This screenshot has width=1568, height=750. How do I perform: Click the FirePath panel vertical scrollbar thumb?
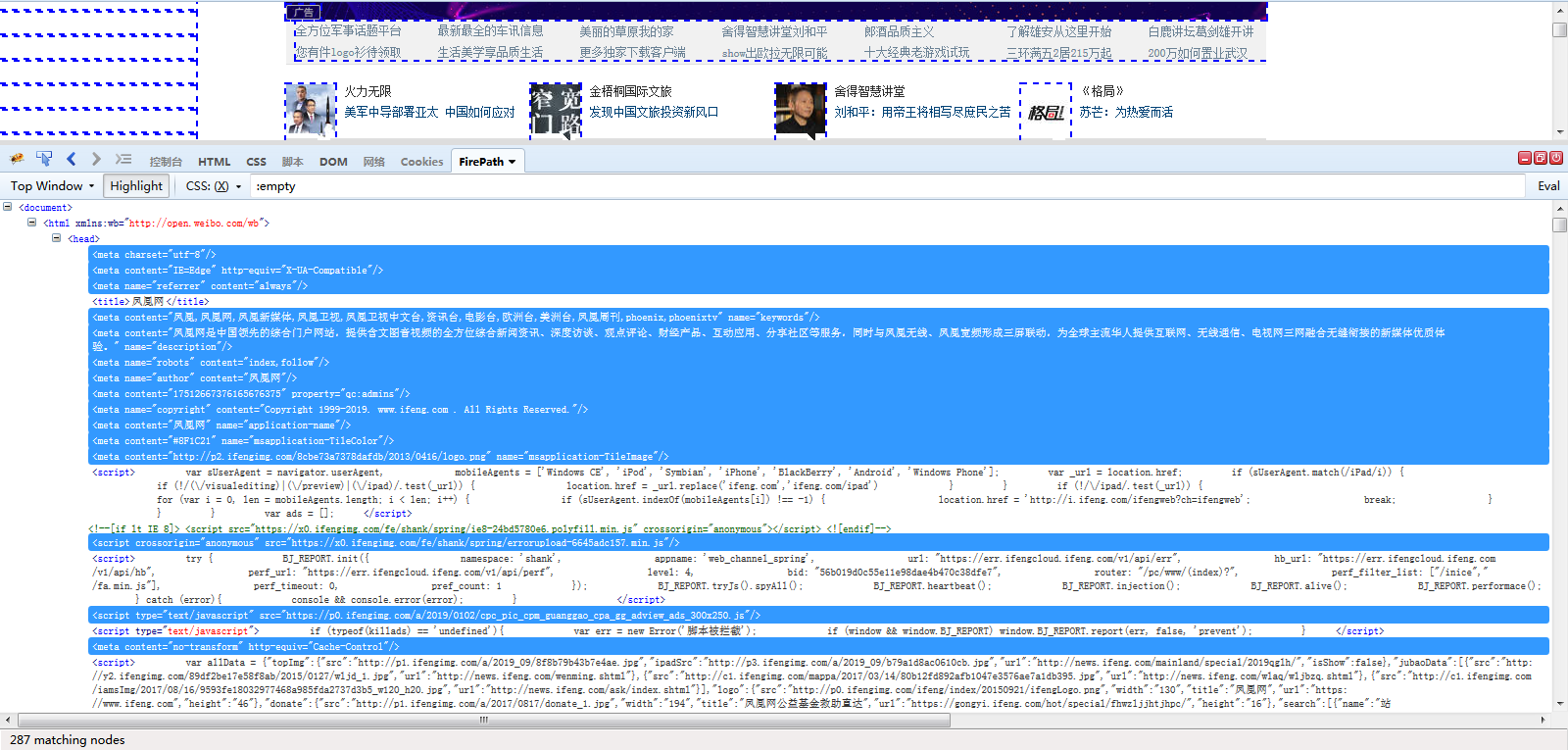[x=1559, y=225]
